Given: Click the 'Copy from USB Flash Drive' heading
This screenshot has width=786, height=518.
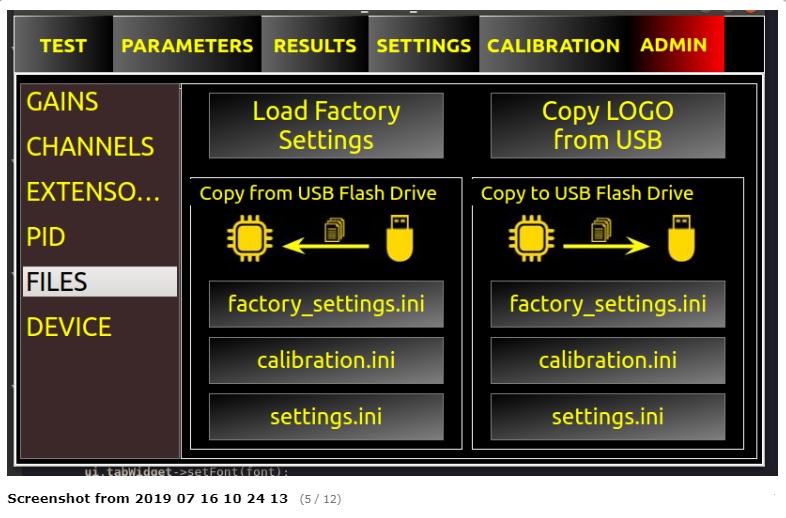Looking at the screenshot, I should click(x=318, y=193).
